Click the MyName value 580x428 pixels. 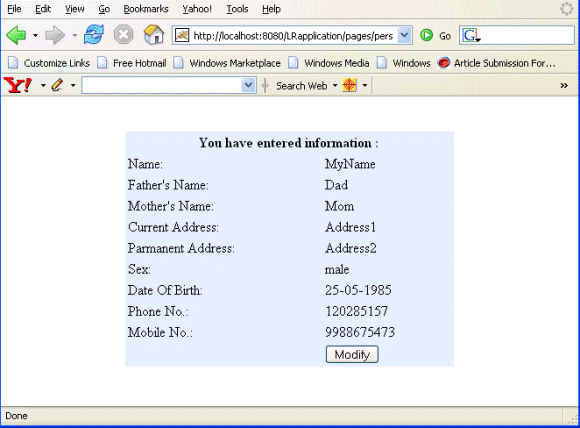tap(350, 164)
